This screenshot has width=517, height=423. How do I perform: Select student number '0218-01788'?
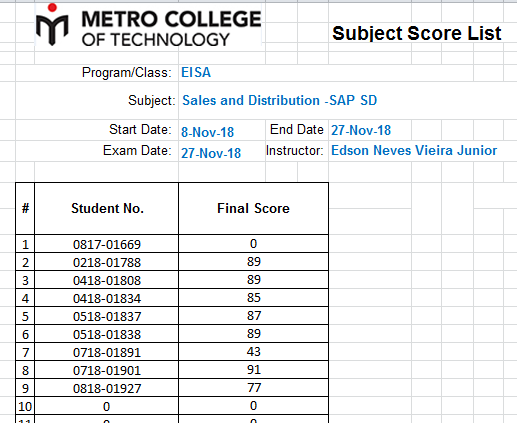[107, 262]
